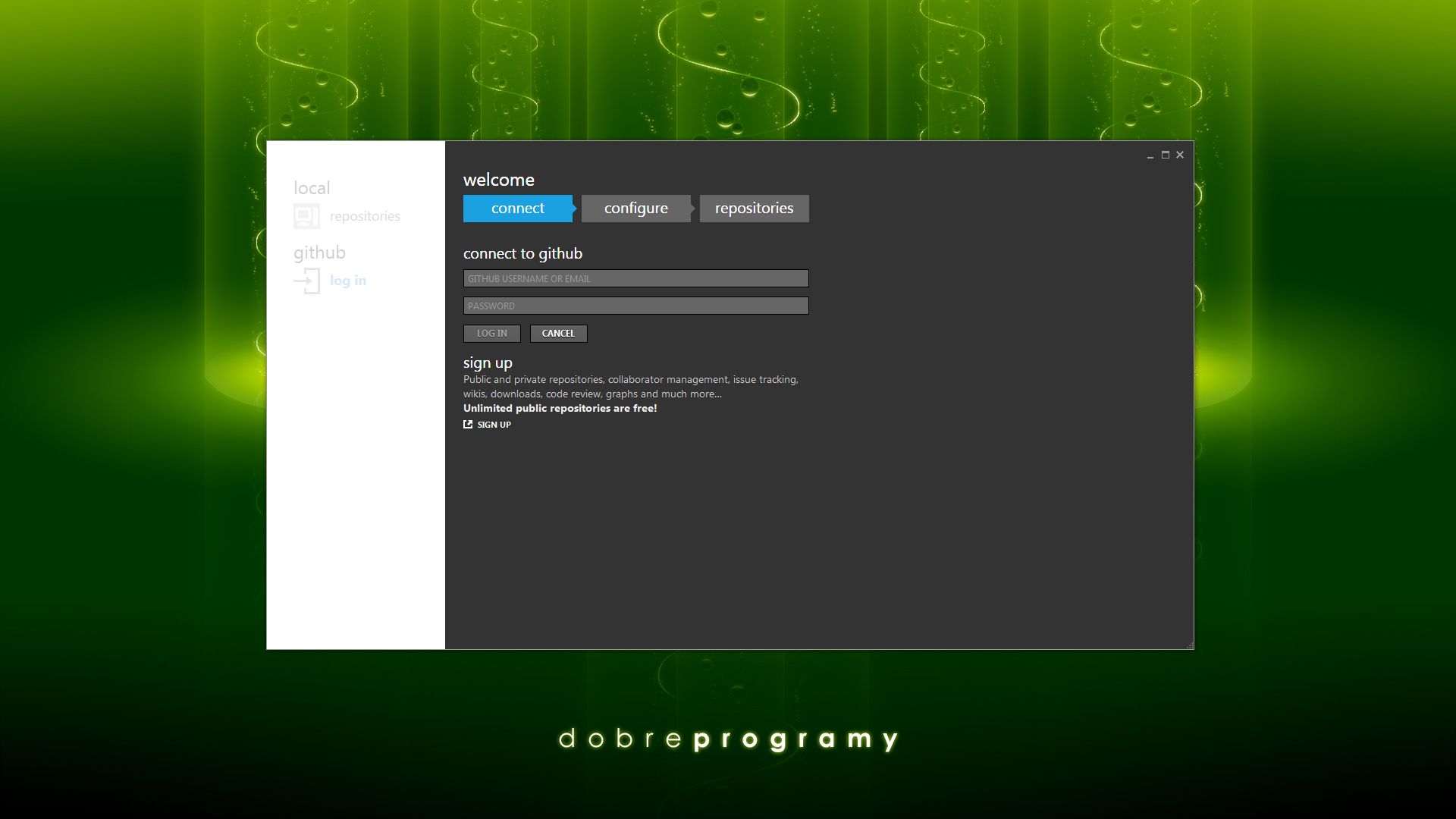
Task: Switch to the configure step tab
Action: click(x=635, y=209)
